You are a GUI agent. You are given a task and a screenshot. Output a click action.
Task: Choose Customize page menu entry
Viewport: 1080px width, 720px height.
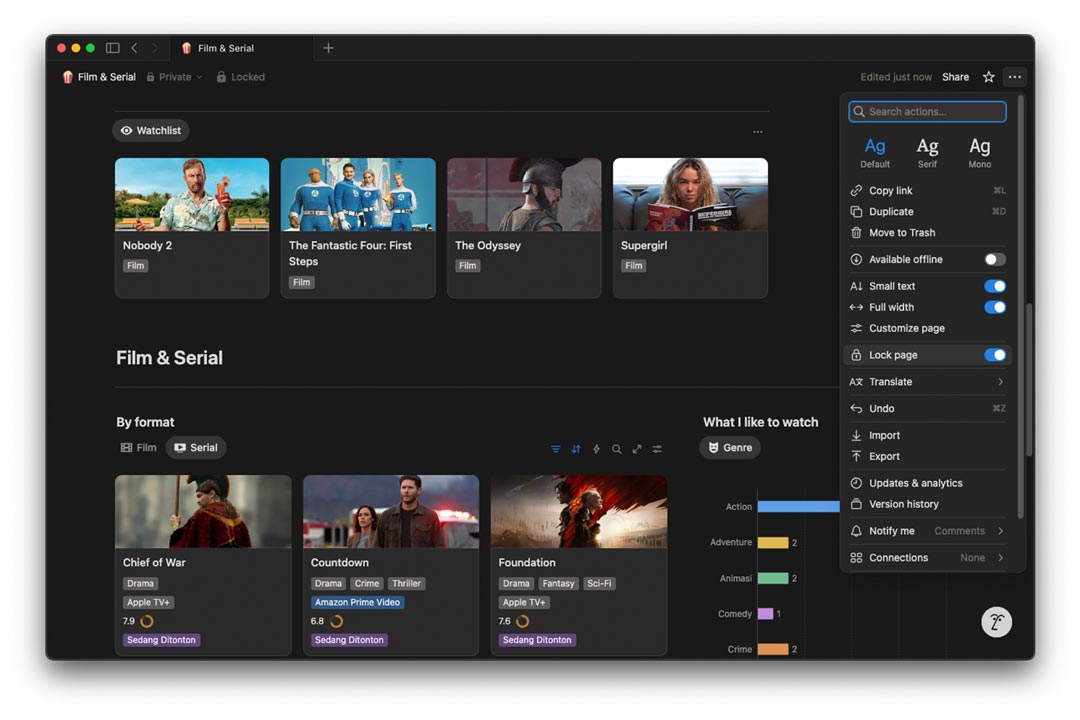927,328
